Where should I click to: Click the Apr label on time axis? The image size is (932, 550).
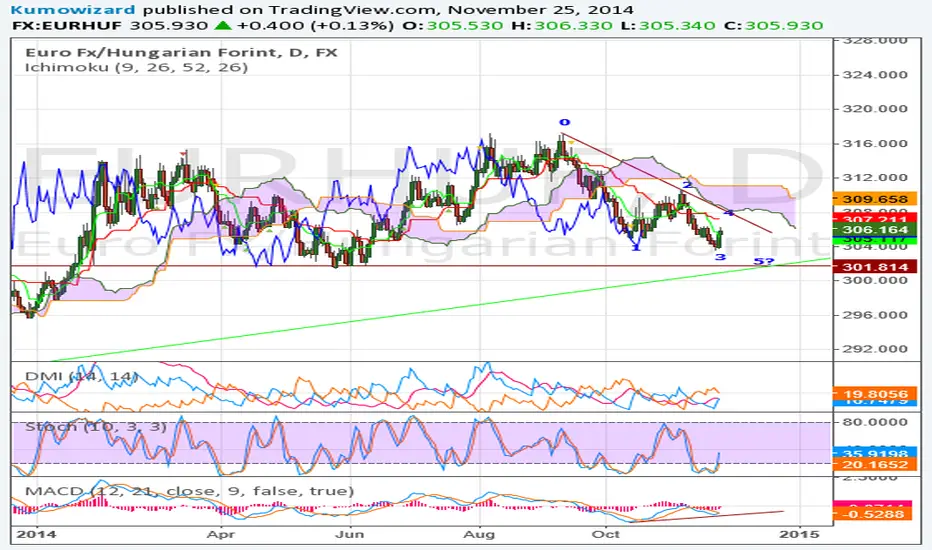(221, 534)
